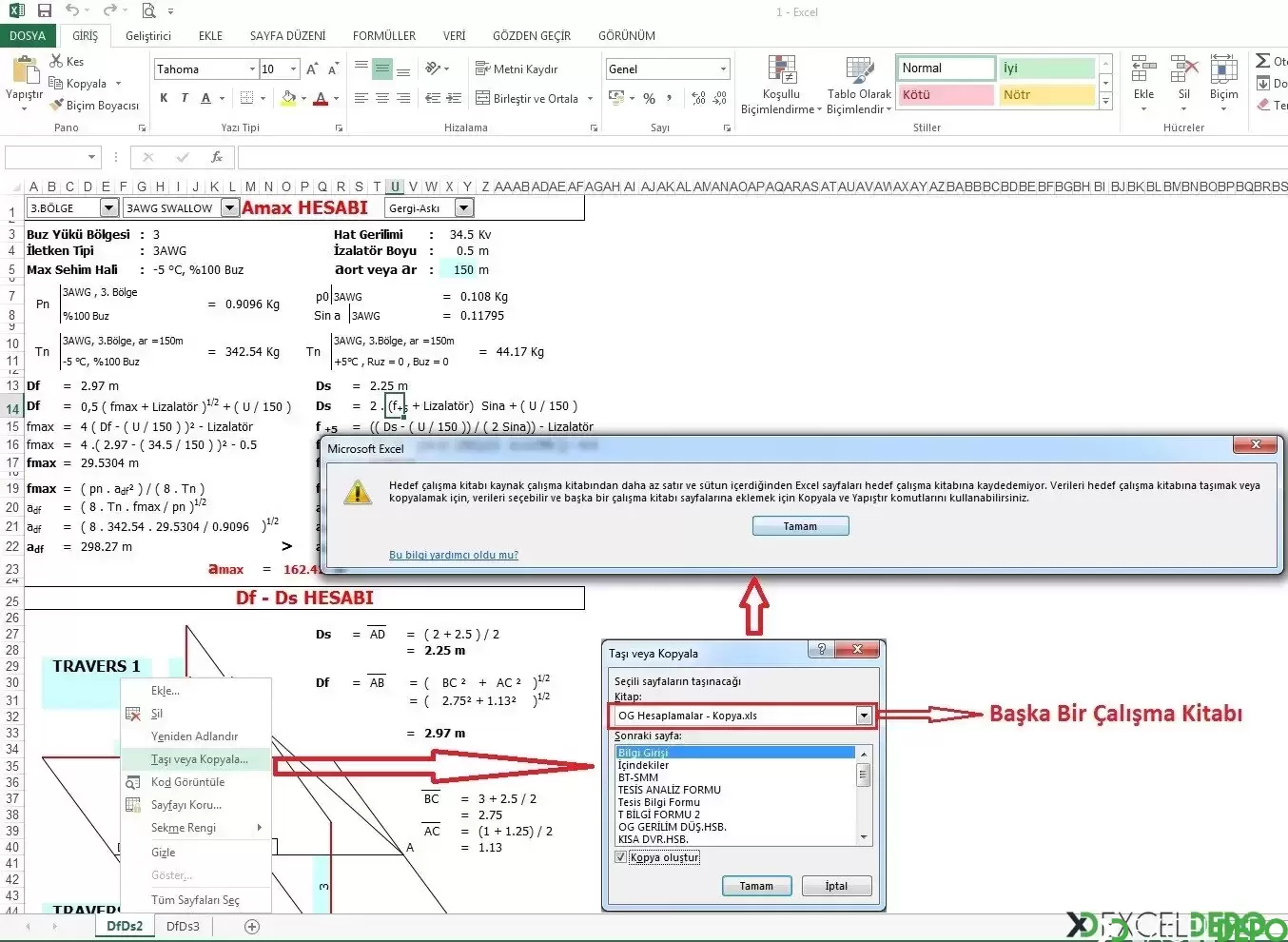Viewport: 1288px width, 942px height.
Task: Open the 3.BÖLGE dropdown in sheet
Action: tap(108, 207)
